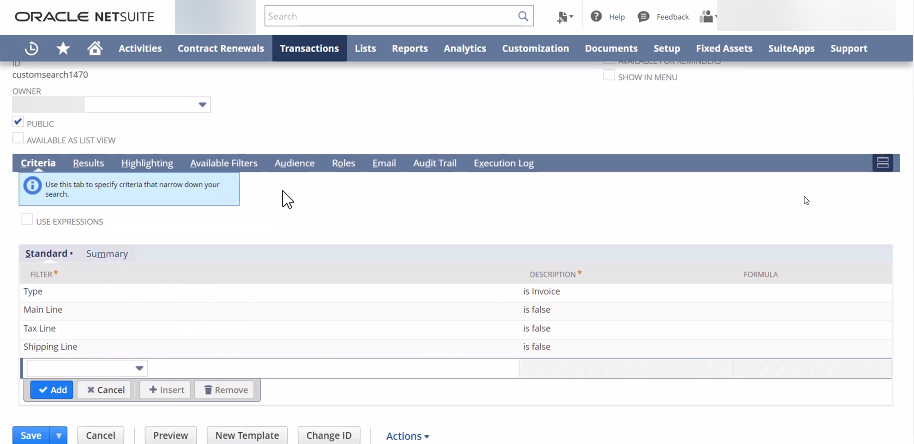914x444 pixels.
Task: Click the New Template button
Action: point(247,436)
